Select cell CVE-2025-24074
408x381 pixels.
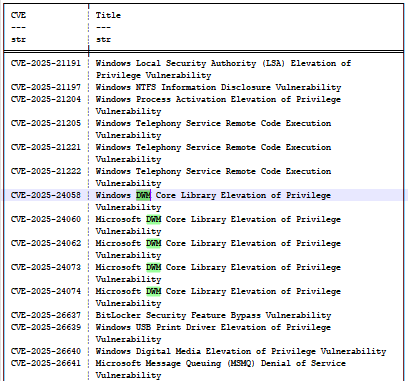click(x=46, y=291)
